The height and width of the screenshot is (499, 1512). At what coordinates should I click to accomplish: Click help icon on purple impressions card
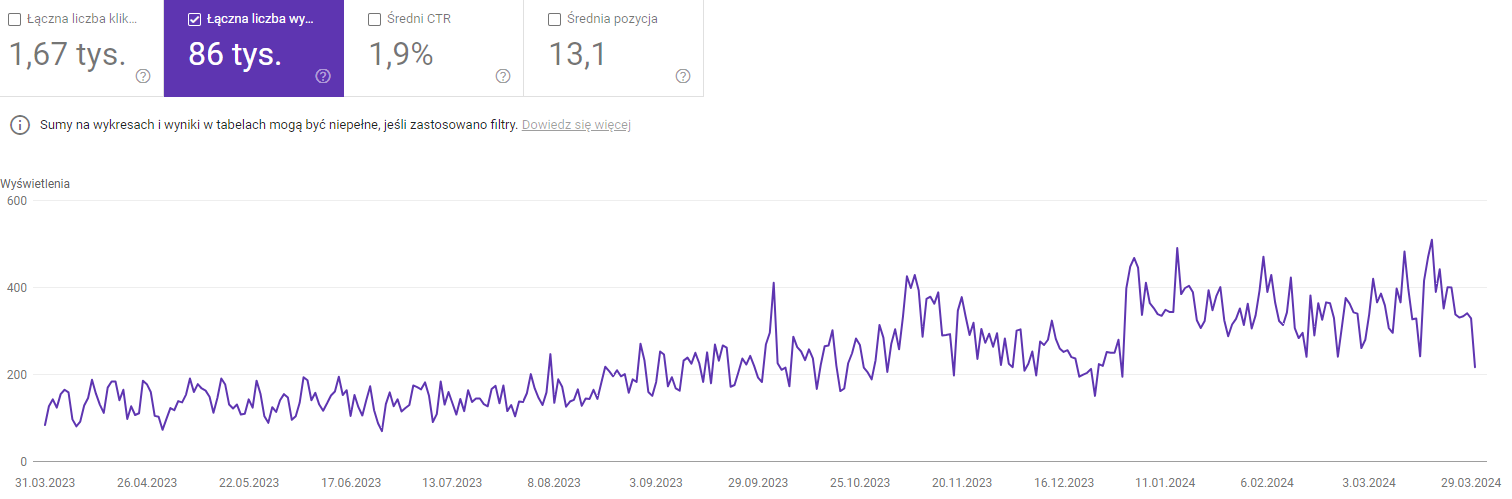[x=323, y=76]
